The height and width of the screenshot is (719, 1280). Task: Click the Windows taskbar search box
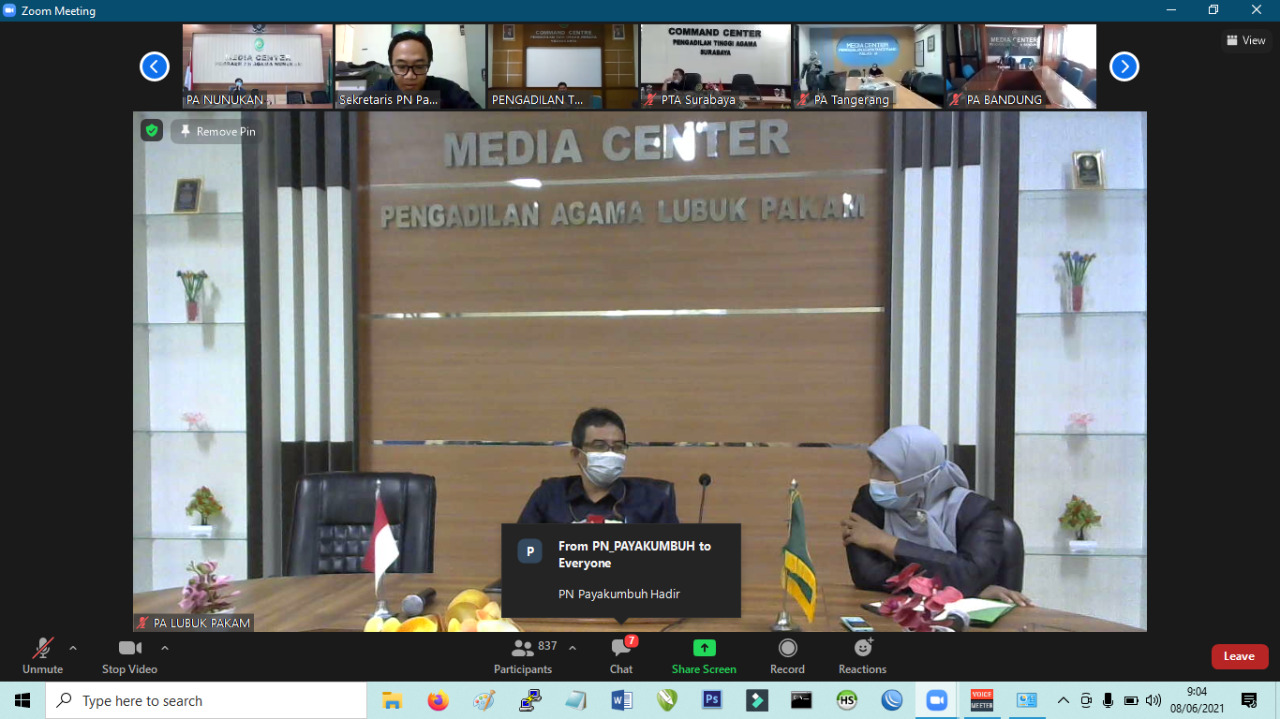(x=206, y=701)
